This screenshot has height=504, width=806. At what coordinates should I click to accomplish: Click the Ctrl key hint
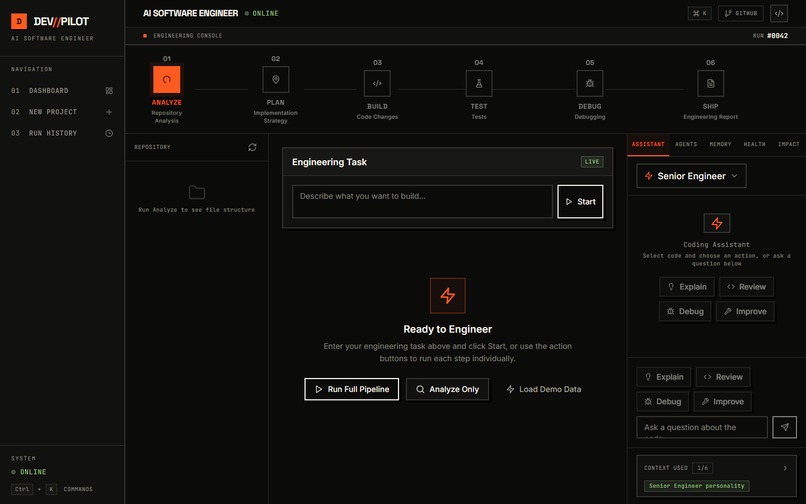pos(22,489)
